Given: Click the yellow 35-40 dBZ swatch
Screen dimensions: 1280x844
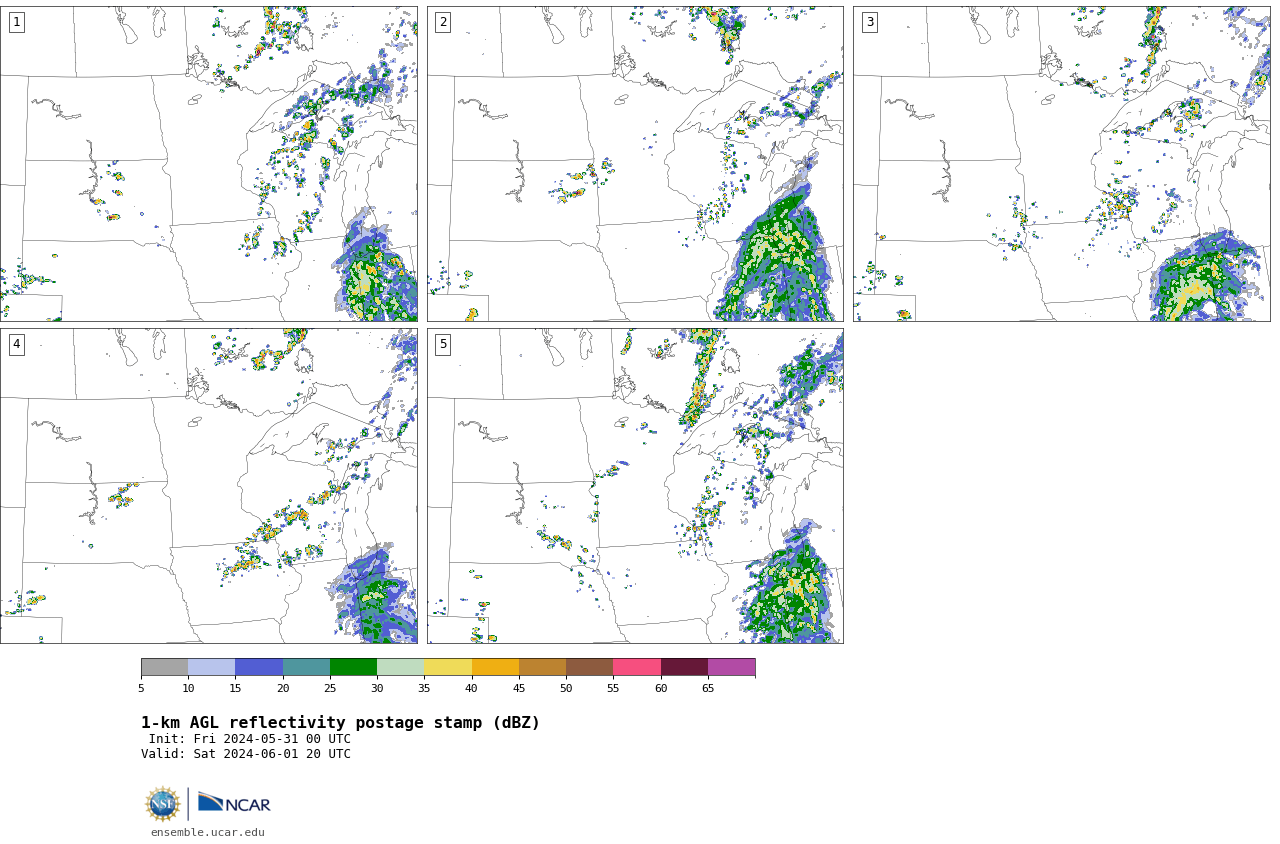Looking at the screenshot, I should pyautogui.click(x=448, y=667).
